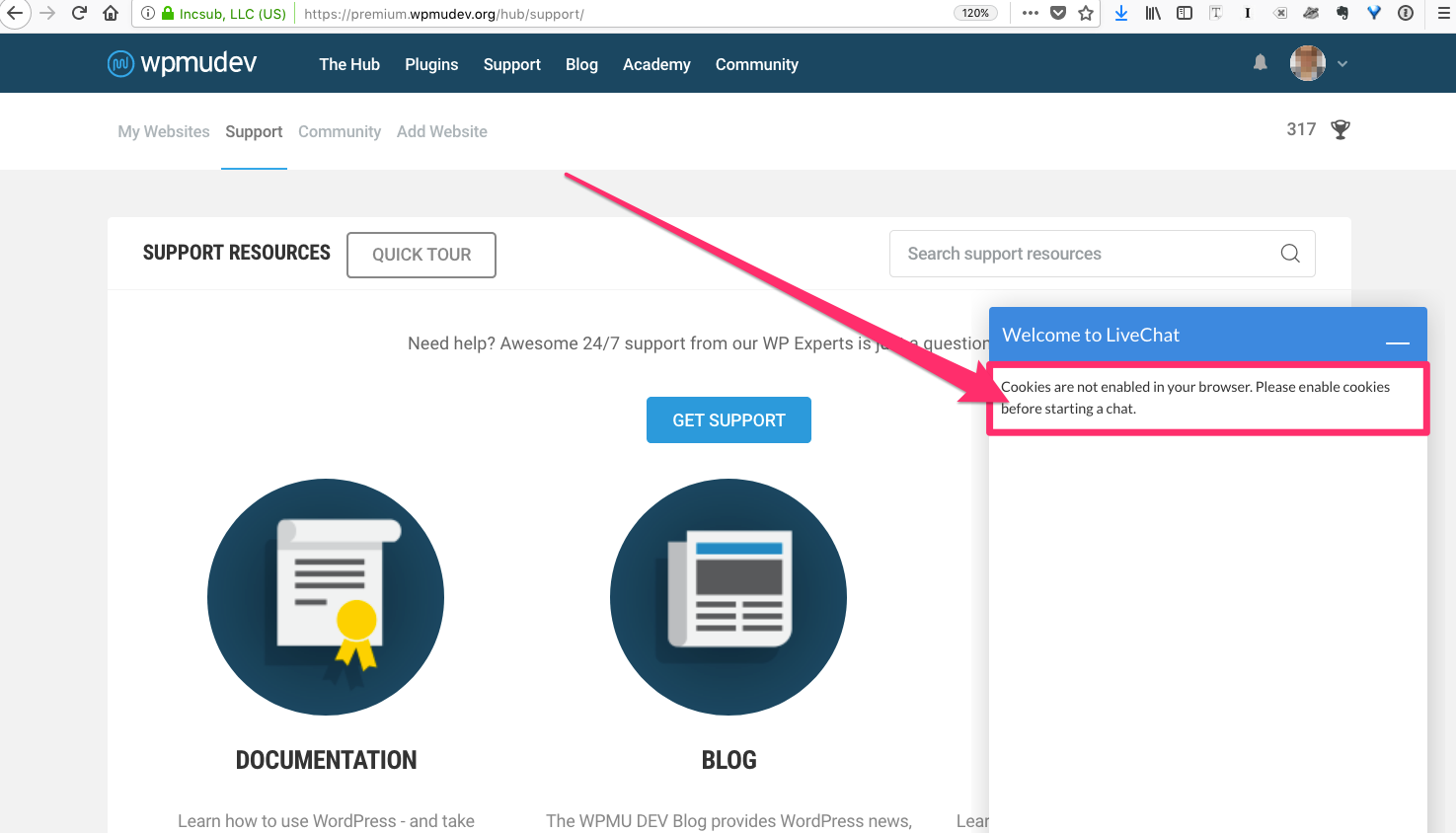Click the SUPPORT RESOURCES heading
Viewport: 1456px width, 833px height.
point(237,253)
